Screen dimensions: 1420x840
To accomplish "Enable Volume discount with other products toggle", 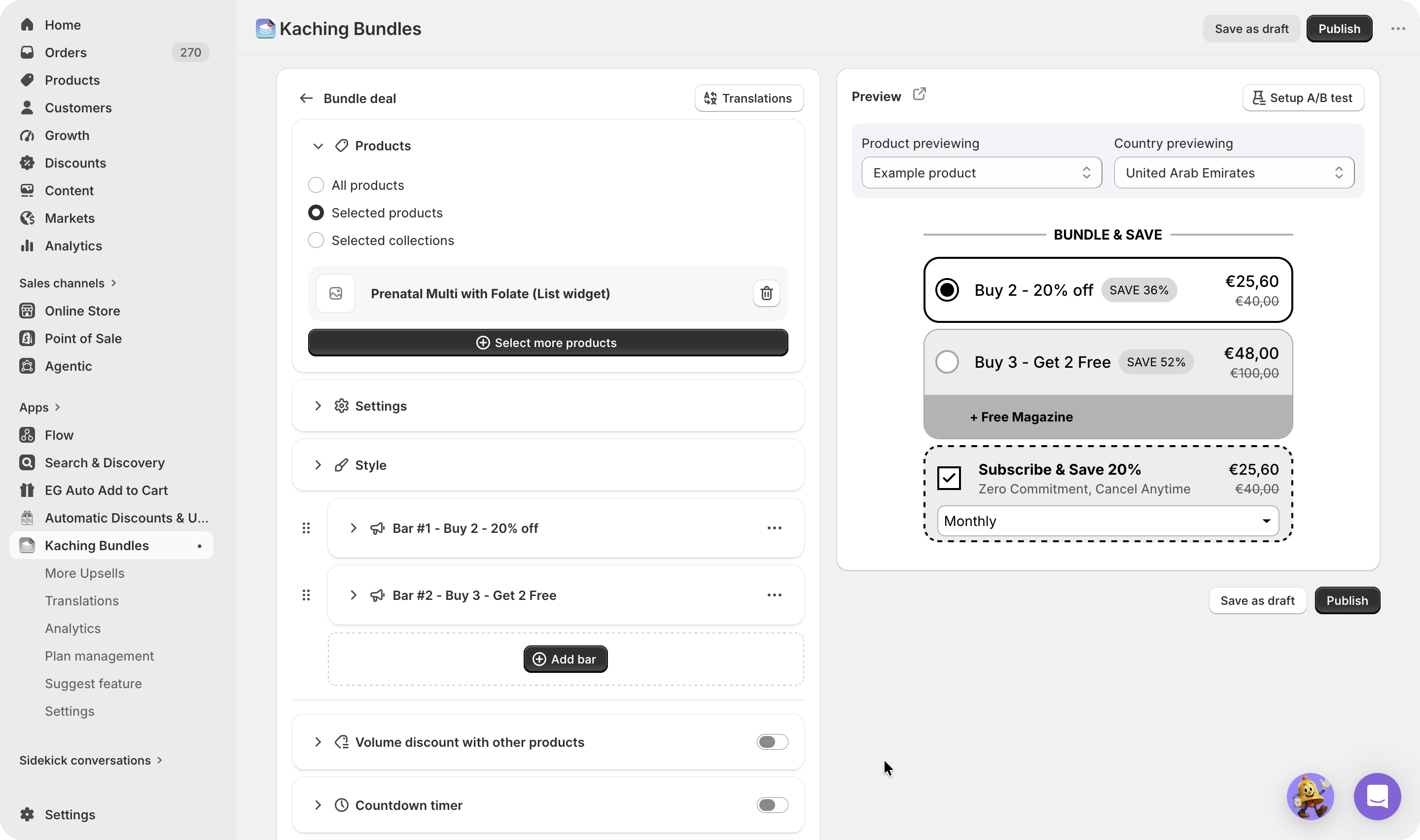I will pos(772,742).
